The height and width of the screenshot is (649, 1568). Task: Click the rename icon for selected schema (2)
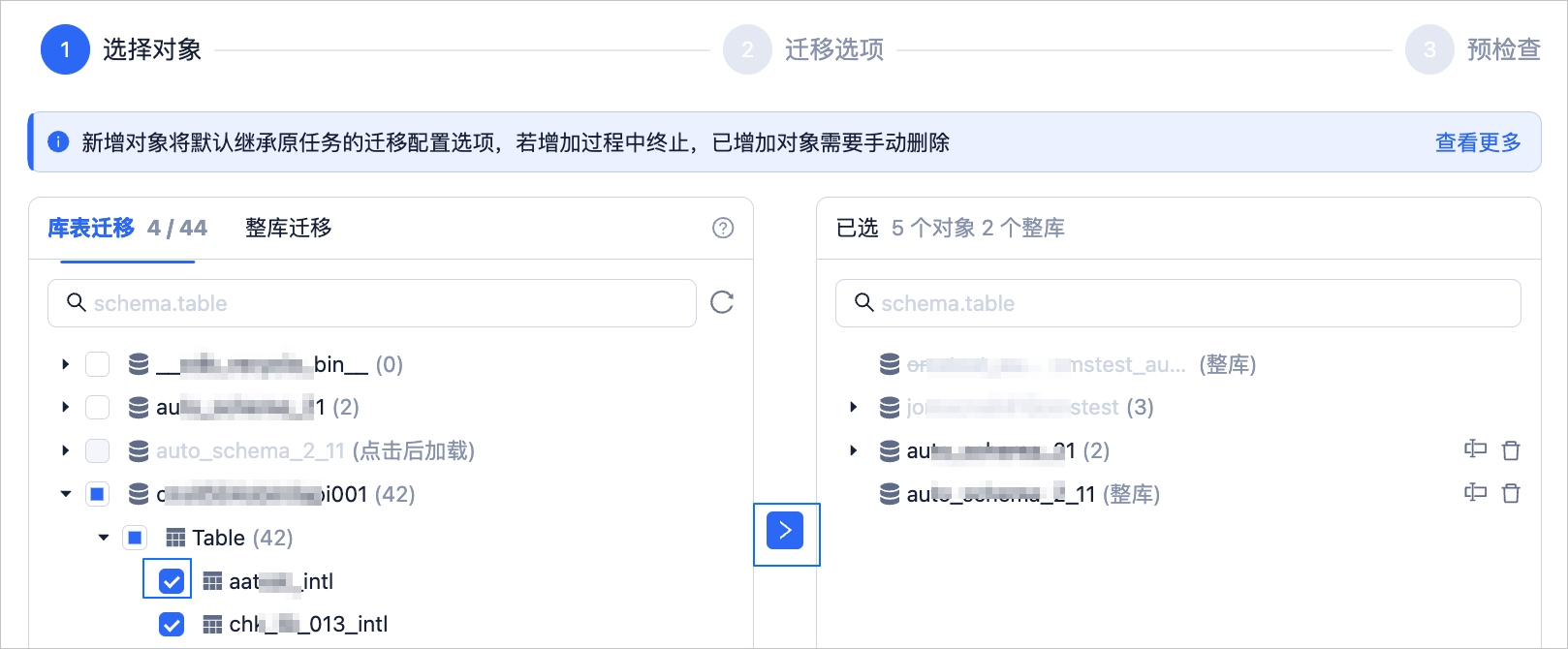pyautogui.click(x=1475, y=449)
